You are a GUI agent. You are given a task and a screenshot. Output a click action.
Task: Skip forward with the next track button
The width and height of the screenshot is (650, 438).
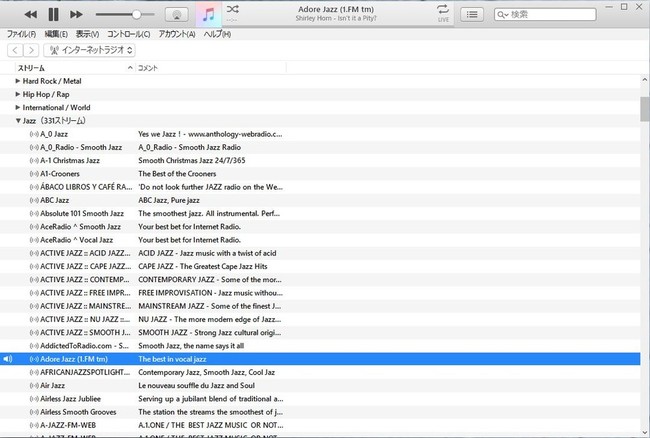point(76,15)
